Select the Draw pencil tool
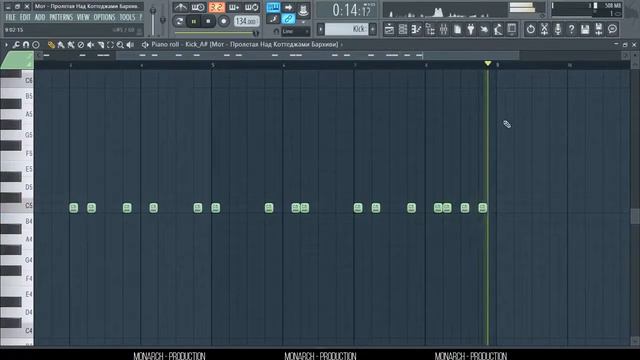 click(x=51, y=44)
